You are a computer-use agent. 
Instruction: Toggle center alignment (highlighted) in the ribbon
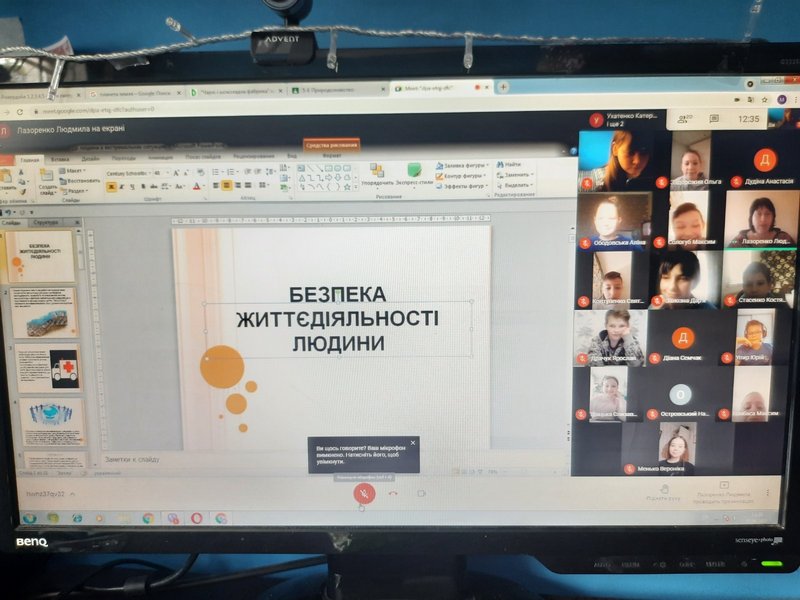pyautogui.click(x=227, y=186)
